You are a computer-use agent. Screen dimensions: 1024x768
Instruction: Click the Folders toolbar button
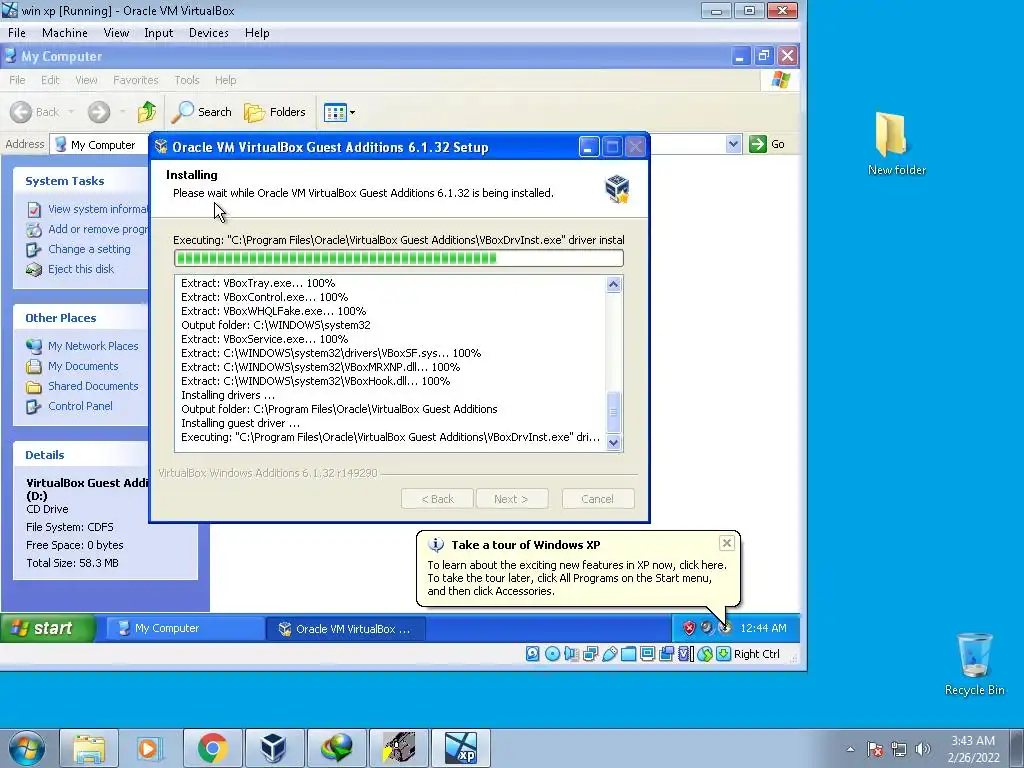coord(274,112)
